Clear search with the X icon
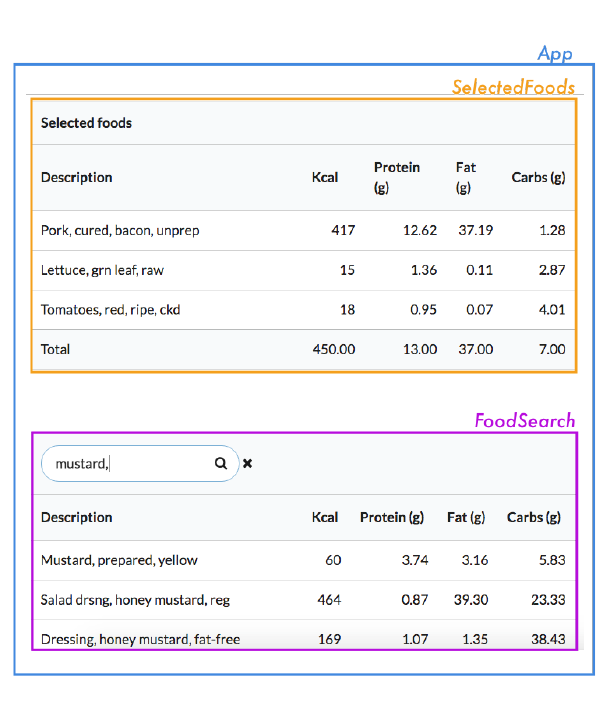This screenshot has height=721, width=610. coord(248,464)
